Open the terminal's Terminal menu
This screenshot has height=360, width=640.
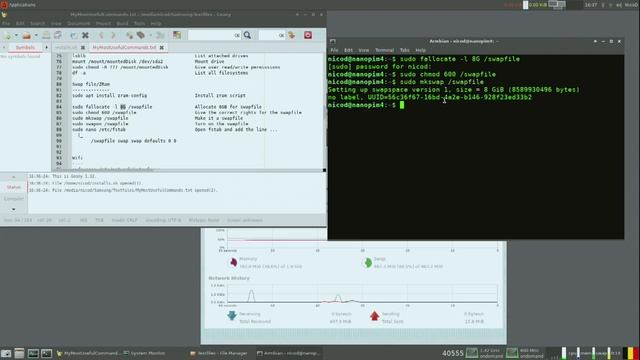tap(384, 50)
